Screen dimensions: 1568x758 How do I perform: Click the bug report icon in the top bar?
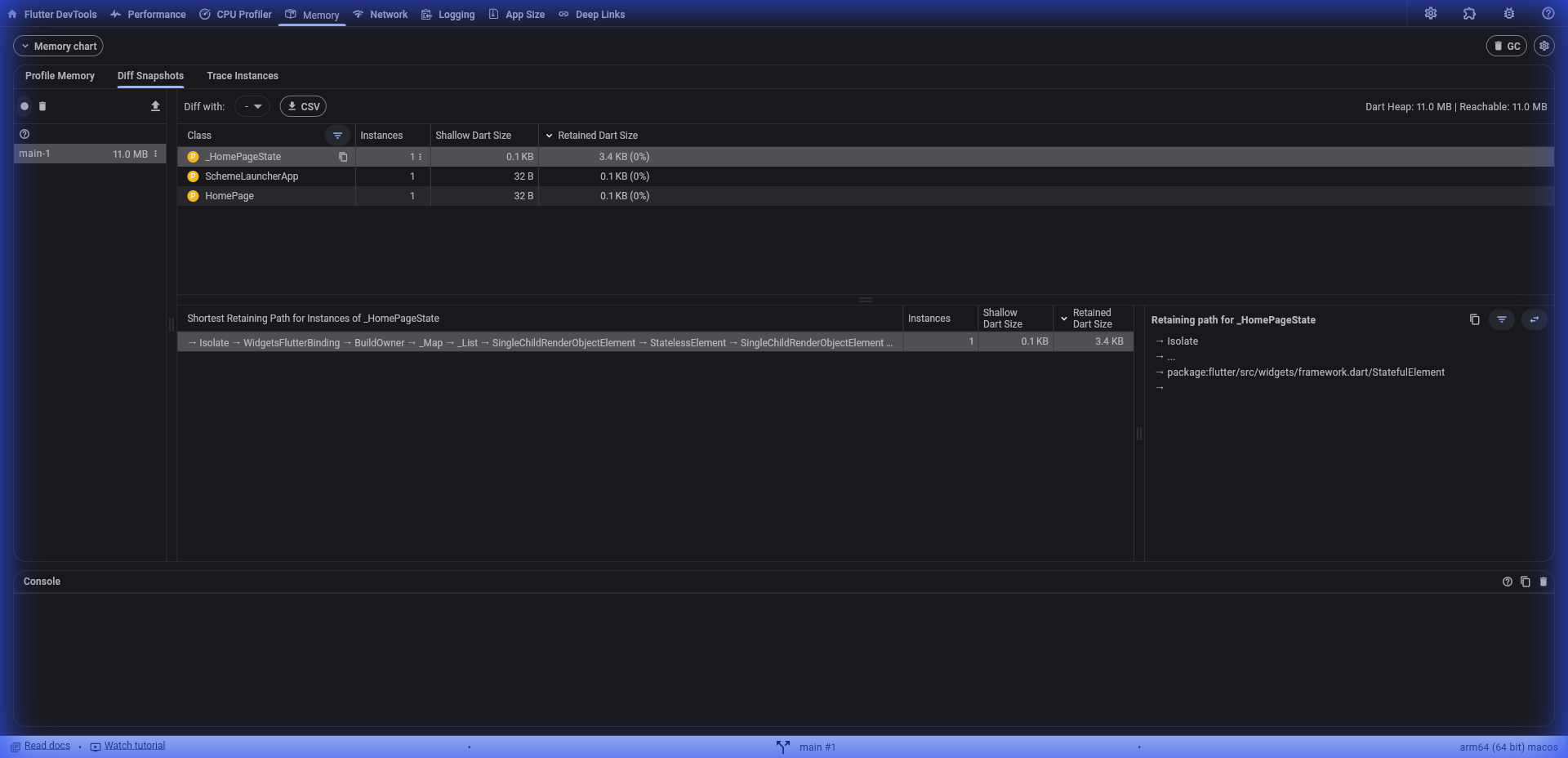[x=1508, y=14]
